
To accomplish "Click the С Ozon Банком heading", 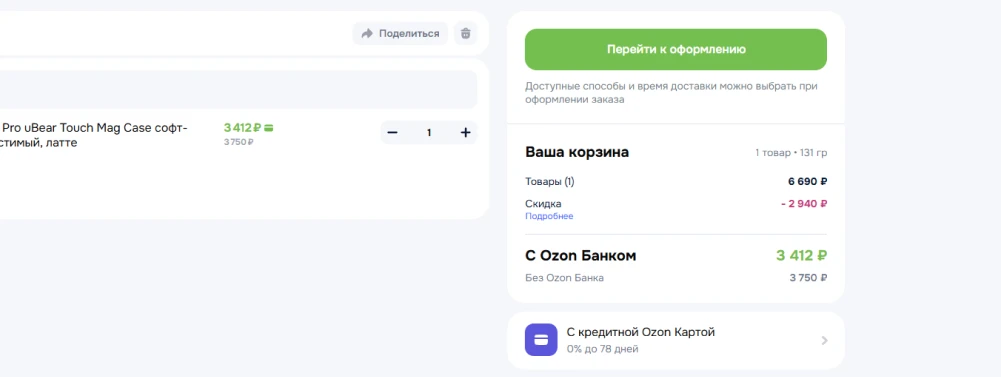I will (580, 256).
